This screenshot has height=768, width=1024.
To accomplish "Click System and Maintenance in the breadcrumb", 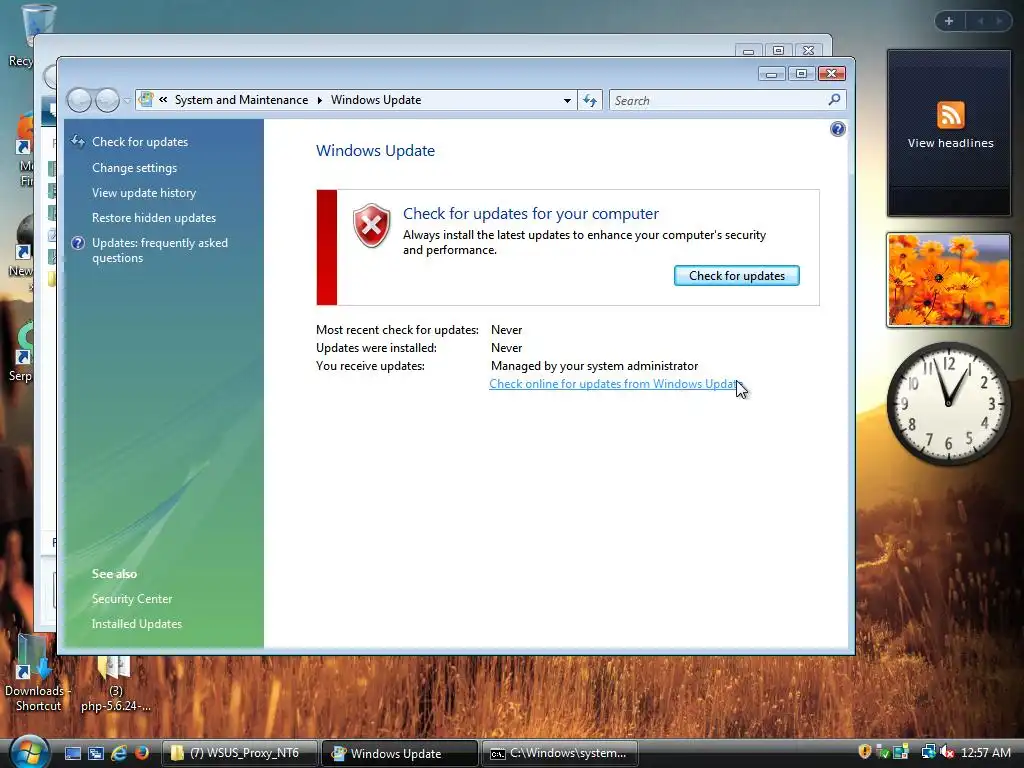I will pos(241,100).
